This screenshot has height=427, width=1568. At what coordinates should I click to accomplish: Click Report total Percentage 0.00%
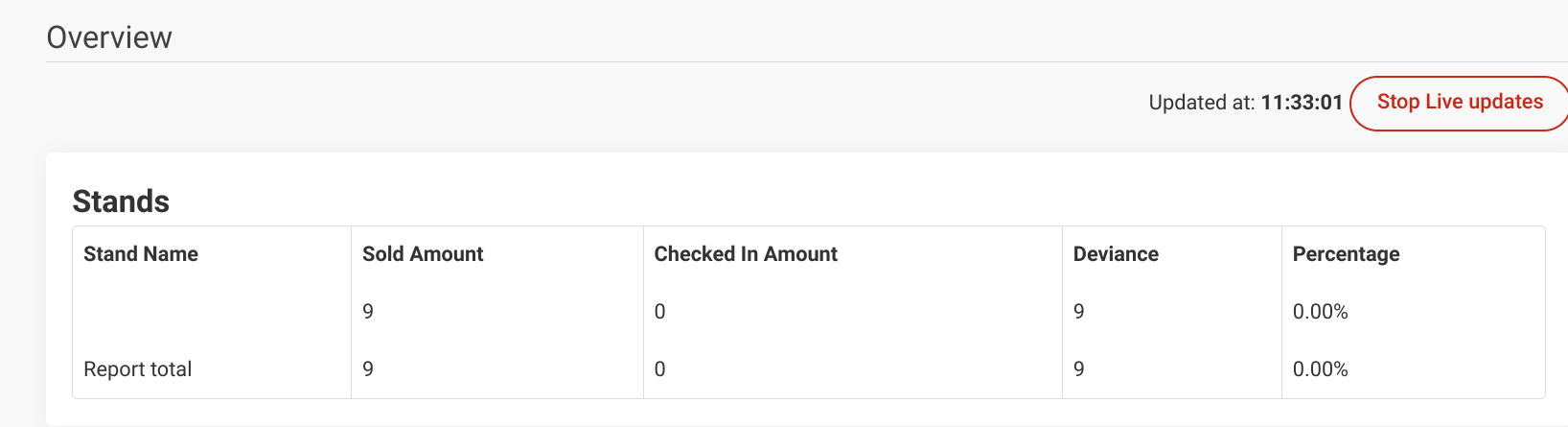(1320, 369)
